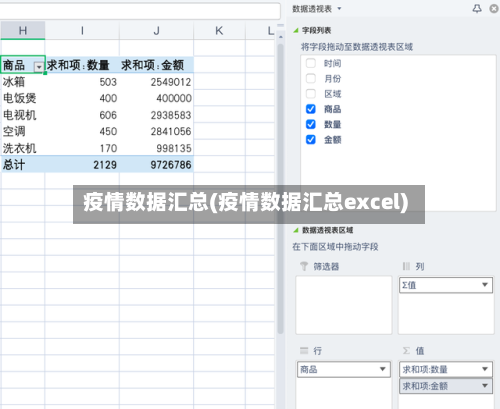Screen dimensions: 500x409
Task: Uncheck the 商品 field checkbox
Action: [x=311, y=109]
